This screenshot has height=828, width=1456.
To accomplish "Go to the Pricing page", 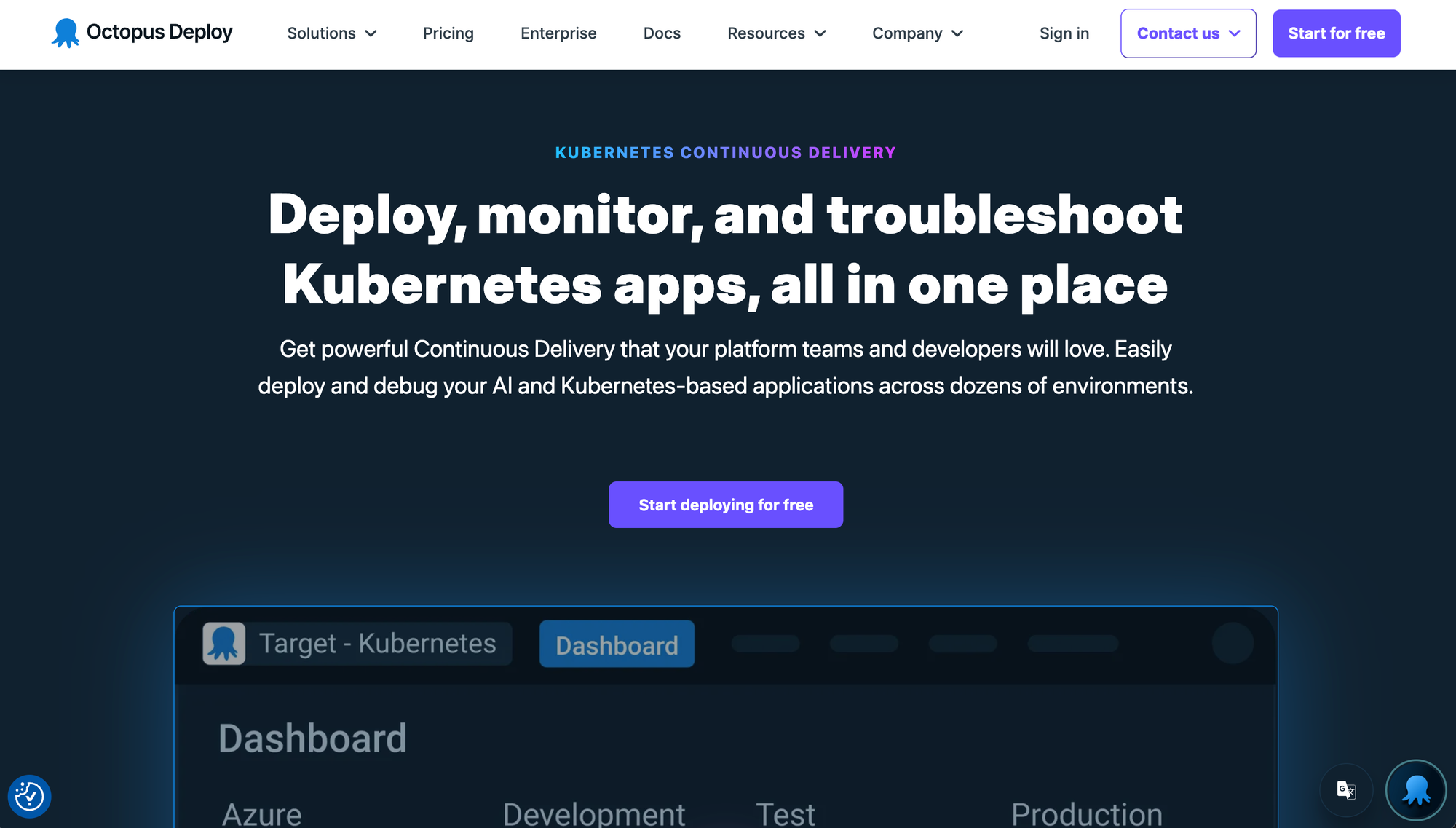I will (x=448, y=33).
